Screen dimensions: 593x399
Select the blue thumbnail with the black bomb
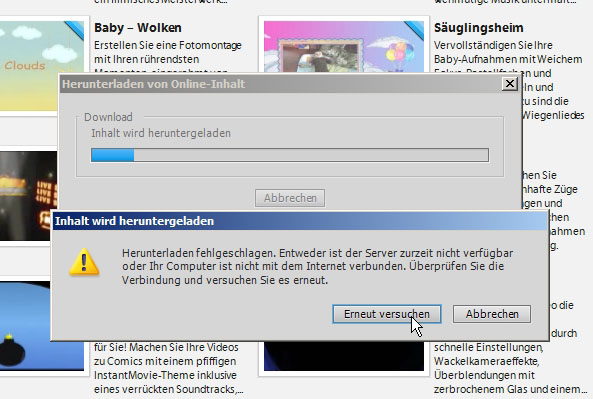[x=25, y=325]
